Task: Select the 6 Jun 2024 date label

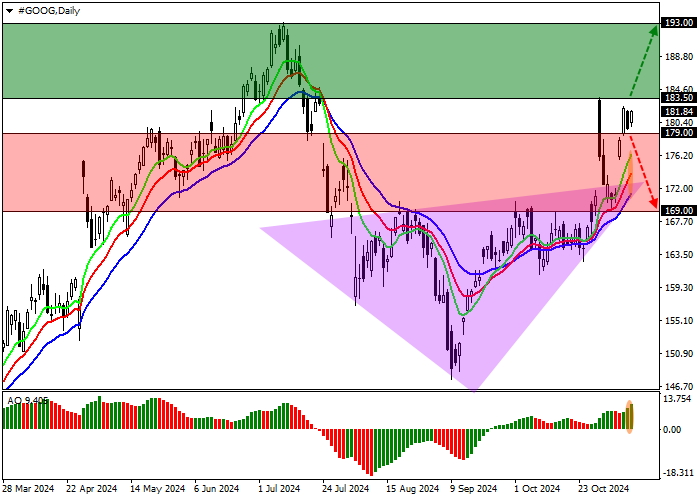Action: pos(217,489)
